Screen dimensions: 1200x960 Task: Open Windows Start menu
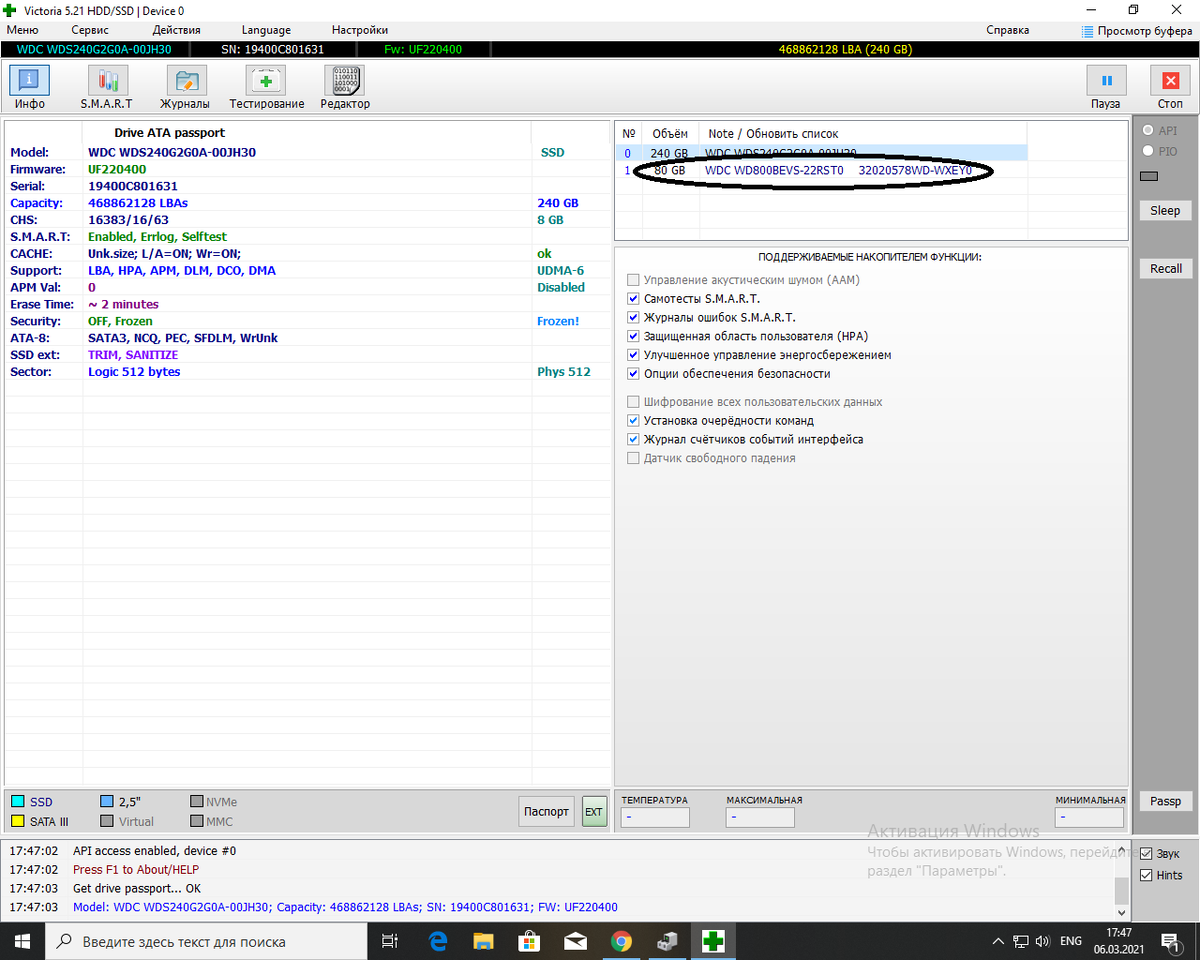(23, 941)
